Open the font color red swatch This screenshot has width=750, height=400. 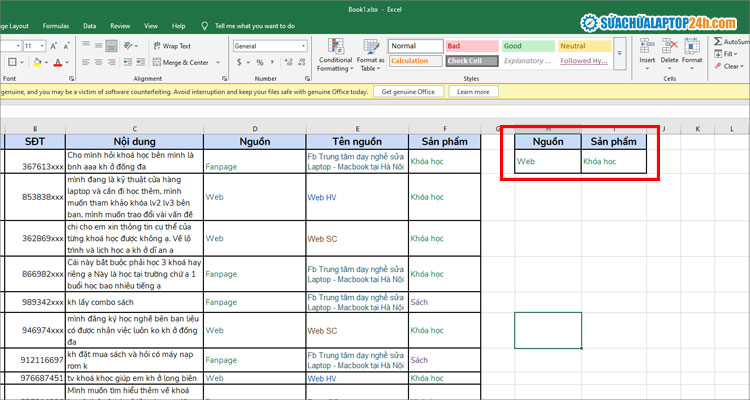click(57, 62)
